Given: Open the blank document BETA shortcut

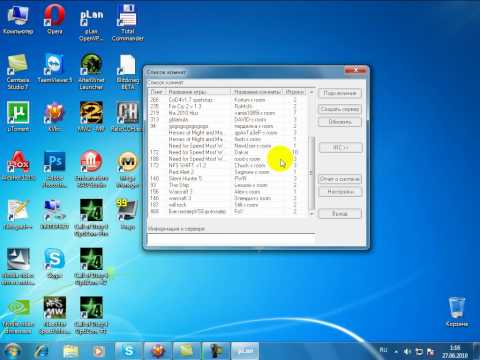Looking at the screenshot, I should [x=128, y=71].
